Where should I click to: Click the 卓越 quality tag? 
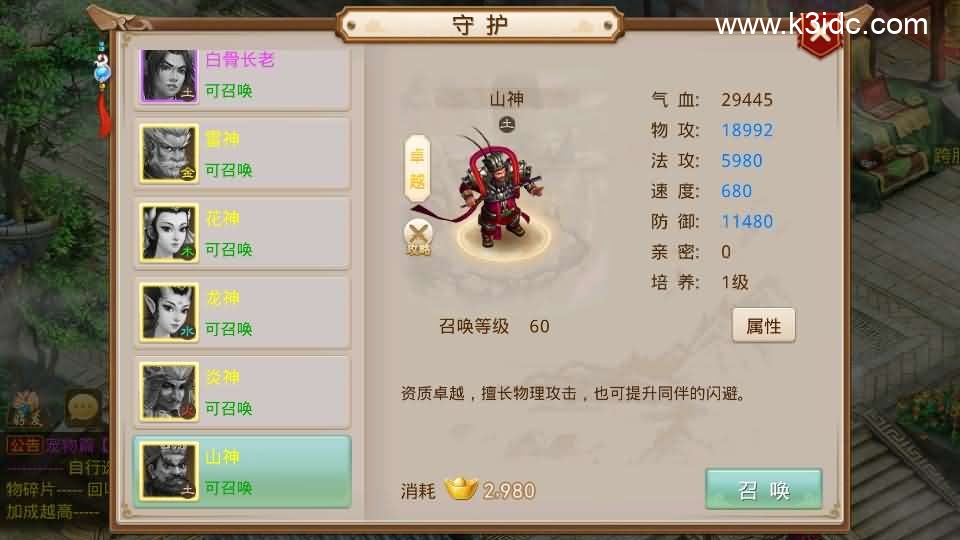[418, 169]
